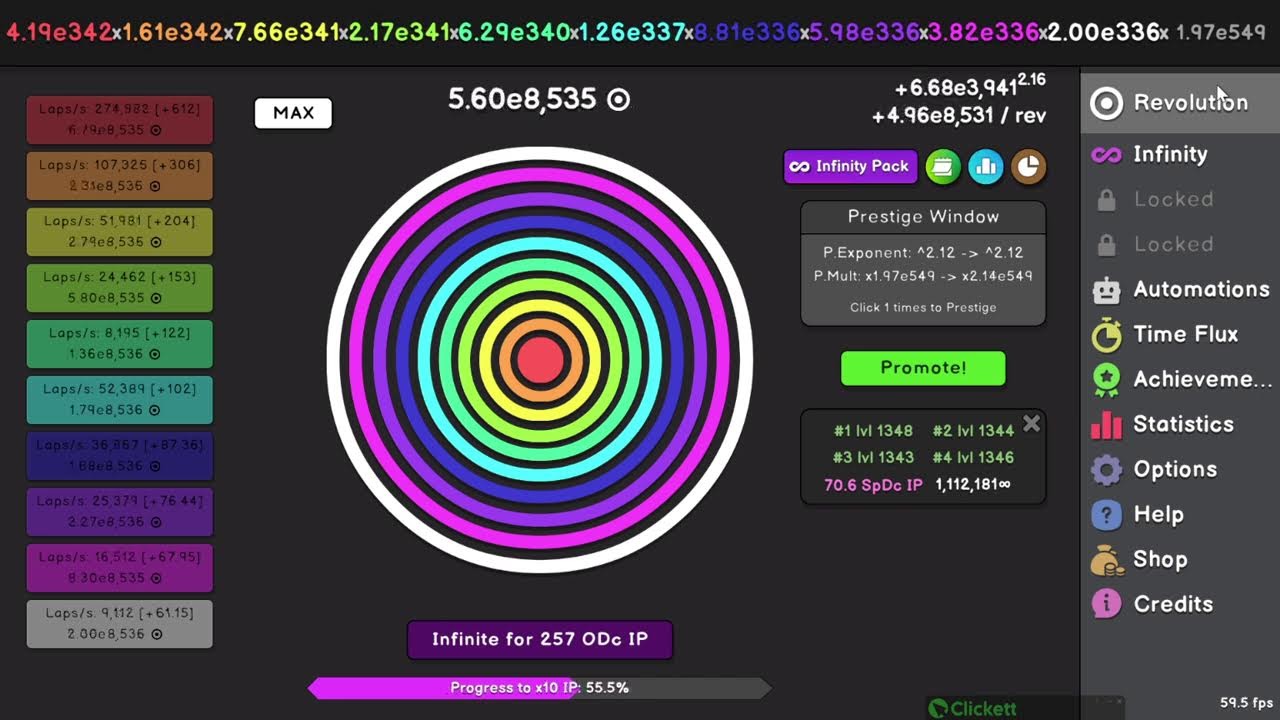Click the #3 lvl 1343 text
The image size is (1280, 720).
coord(873,458)
